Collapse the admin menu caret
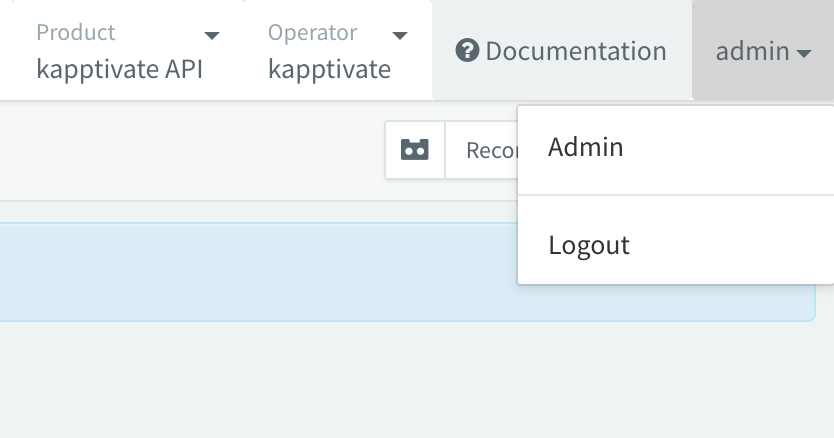Screen dimensions: 834x438 coord(804,53)
